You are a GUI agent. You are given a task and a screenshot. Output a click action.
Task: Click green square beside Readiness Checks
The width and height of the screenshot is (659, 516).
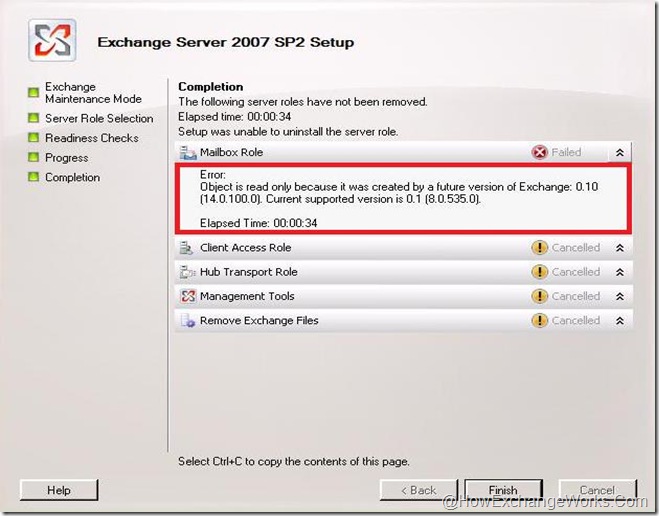coord(33,137)
